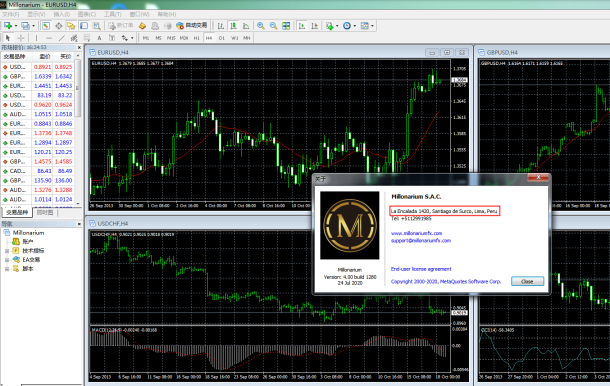The width and height of the screenshot is (610, 386).
Task: Toggle the AutoTrading button
Action: click(x=192, y=26)
